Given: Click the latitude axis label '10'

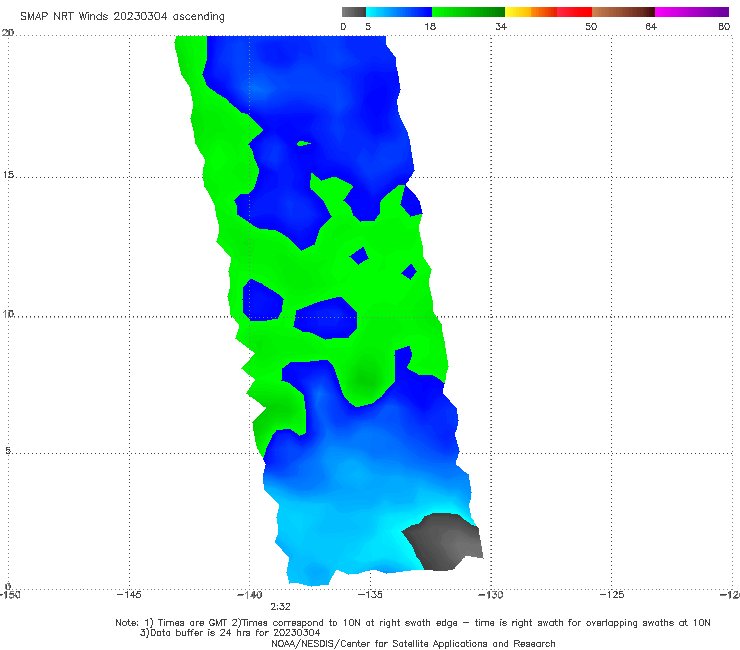Looking at the screenshot, I should click(8, 313).
